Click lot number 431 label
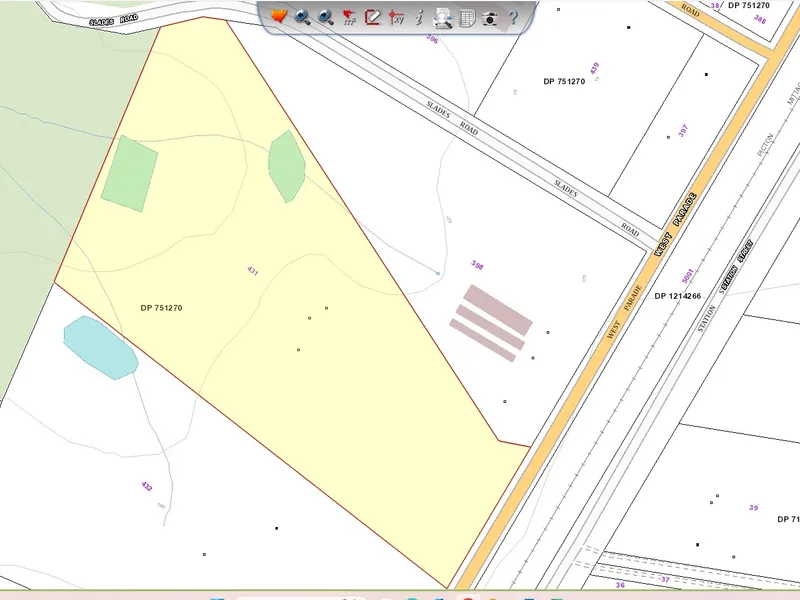The height and width of the screenshot is (600, 800). 252,271
